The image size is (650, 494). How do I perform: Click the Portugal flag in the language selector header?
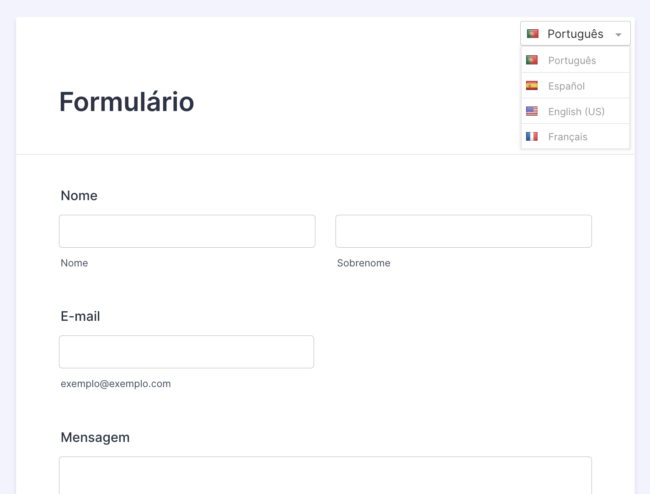(532, 34)
